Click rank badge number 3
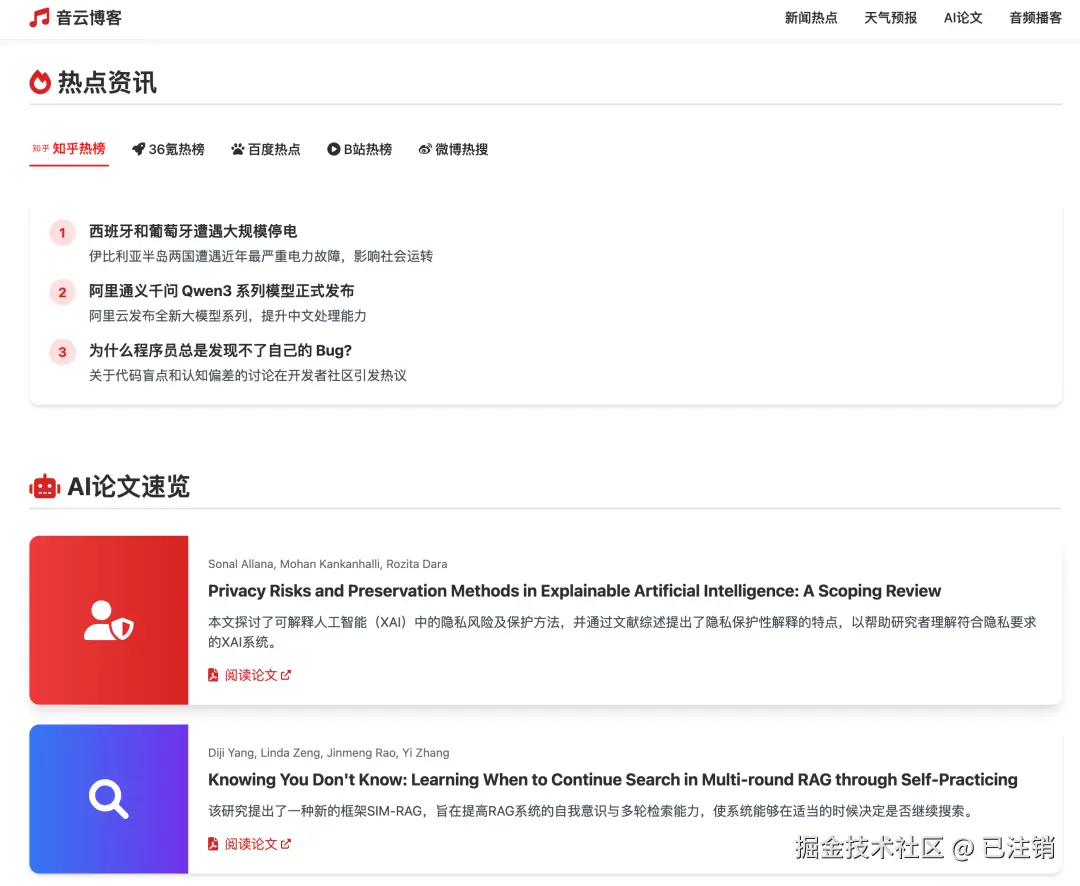Image resolution: width=1080 pixels, height=886 pixels. coord(62,352)
